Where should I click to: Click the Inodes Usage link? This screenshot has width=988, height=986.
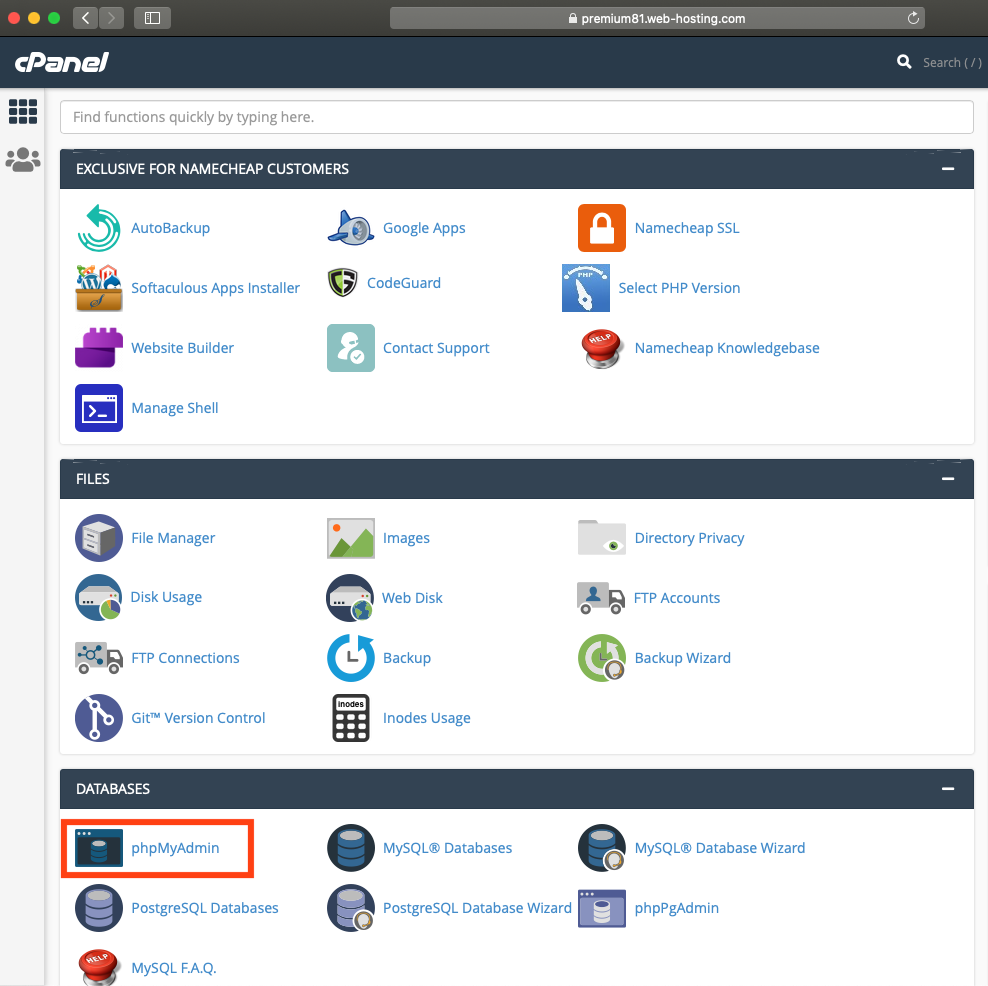point(427,718)
